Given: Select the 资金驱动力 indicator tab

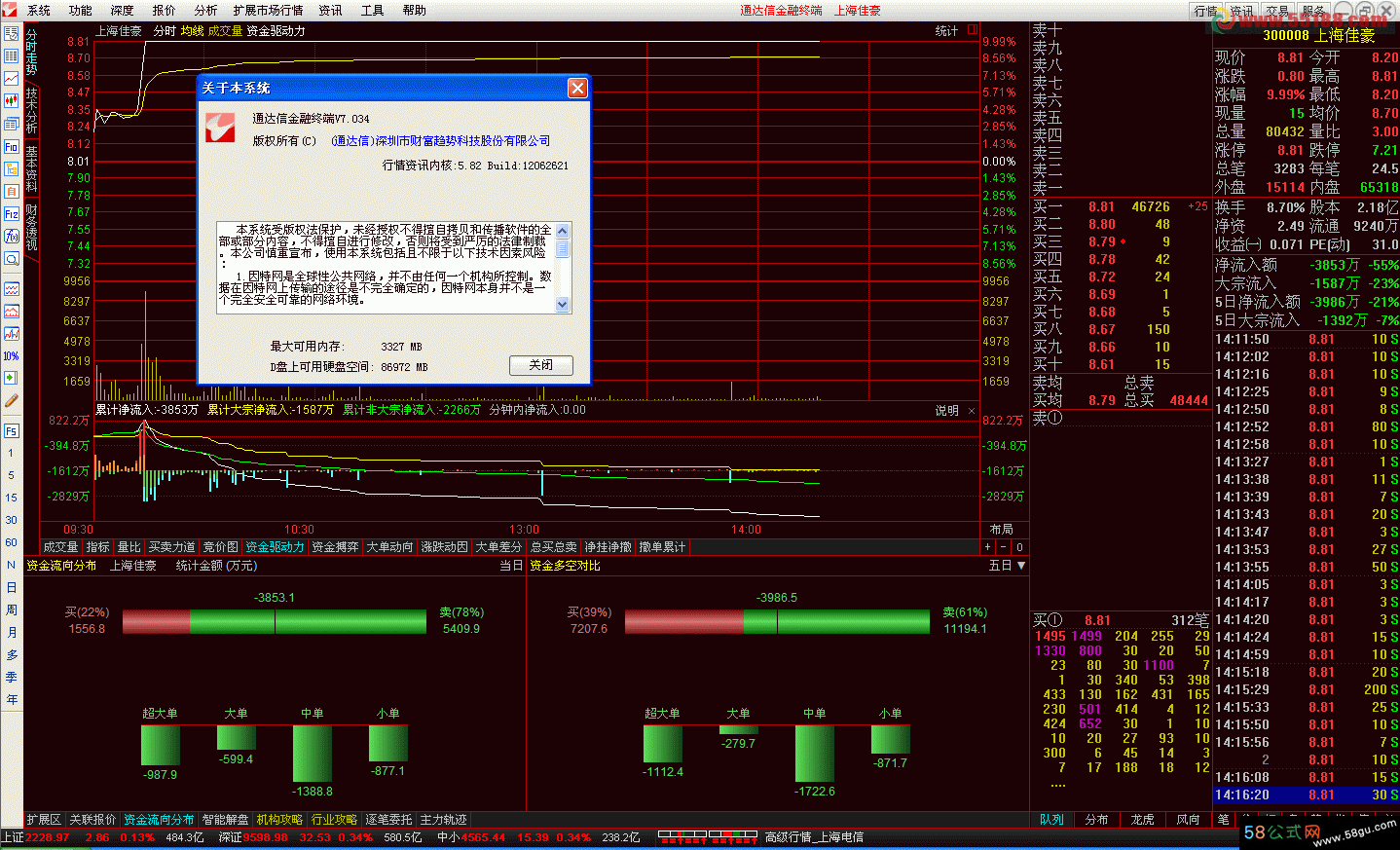Looking at the screenshot, I should [275, 547].
